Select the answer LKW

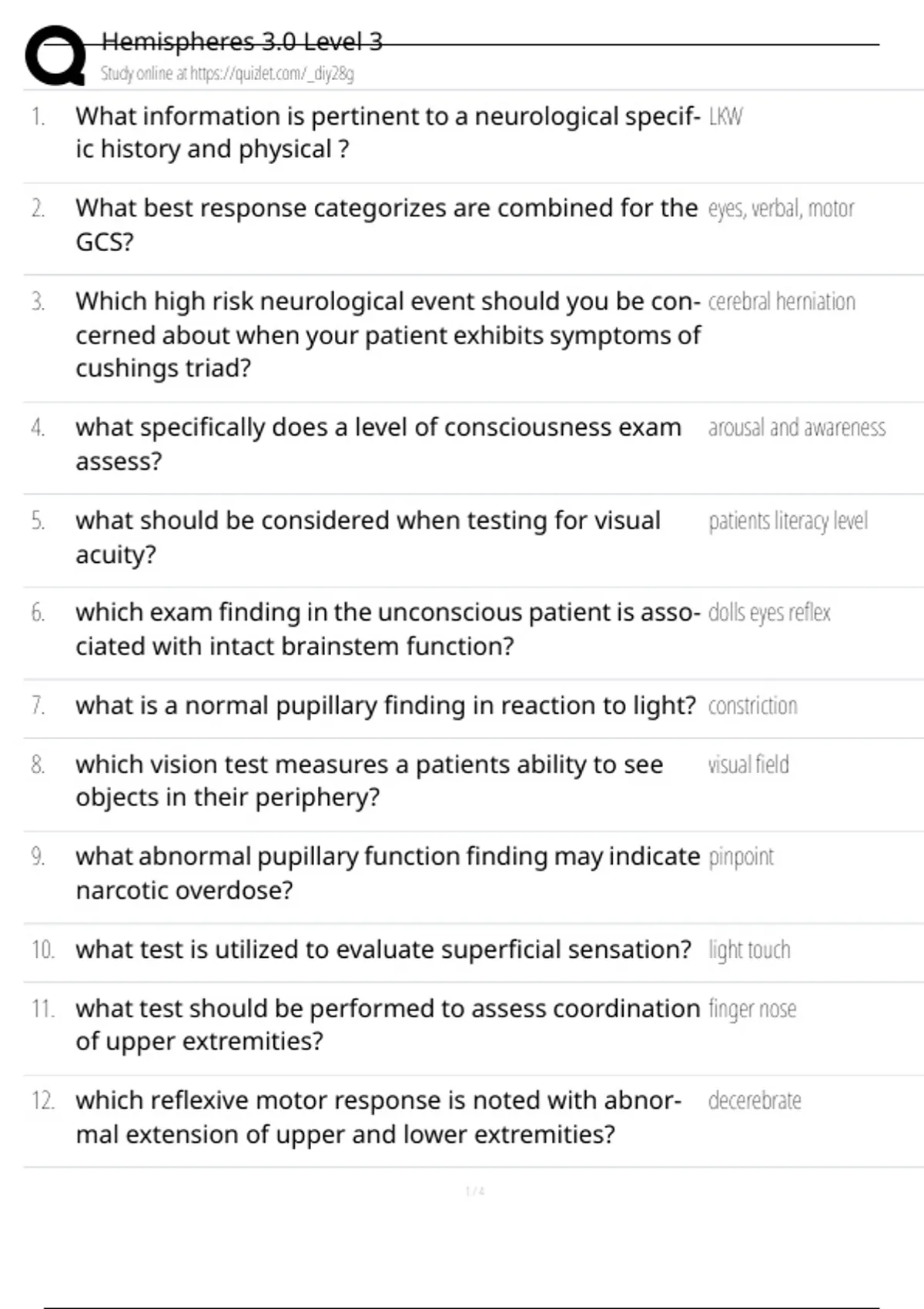click(725, 117)
